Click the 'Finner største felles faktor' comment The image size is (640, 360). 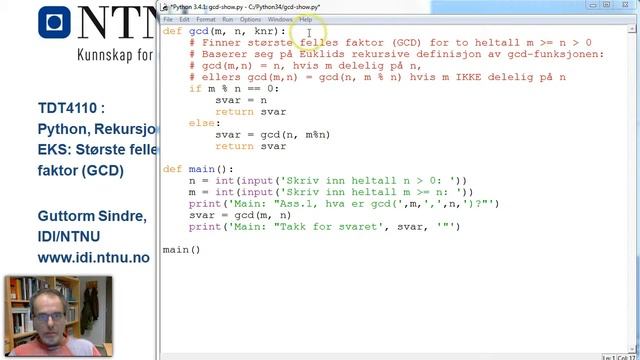point(390,42)
